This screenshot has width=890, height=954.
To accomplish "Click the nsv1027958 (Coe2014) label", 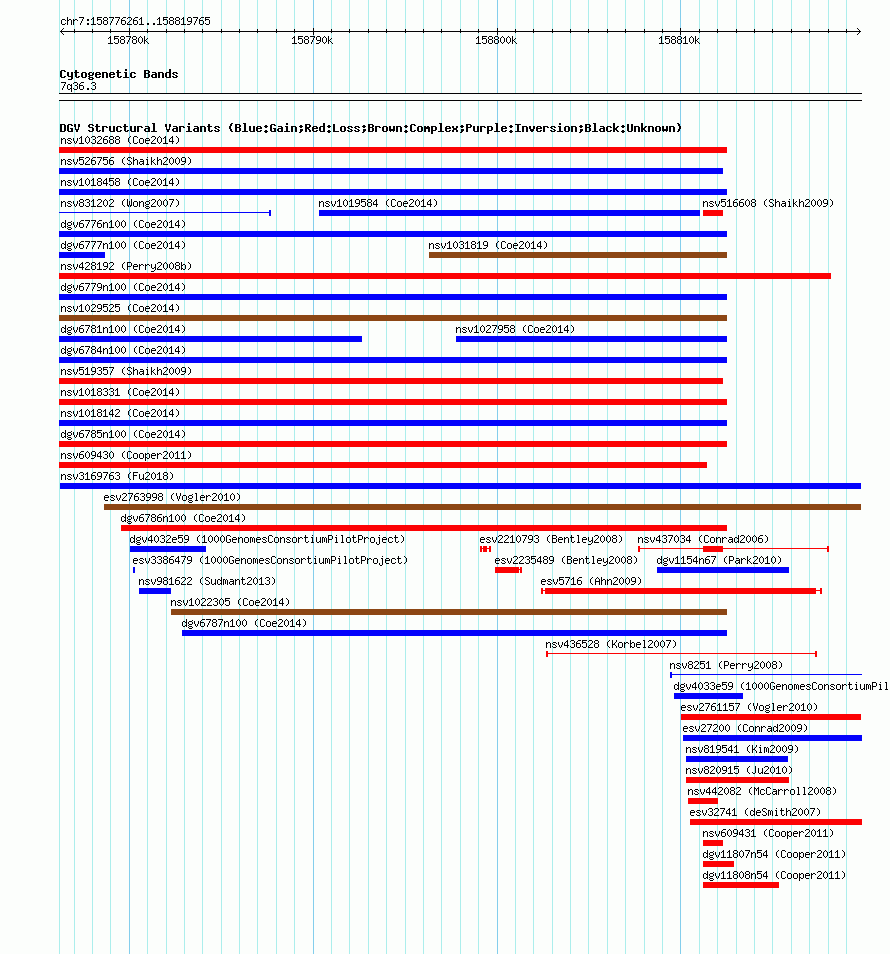I will pyautogui.click(x=515, y=329).
